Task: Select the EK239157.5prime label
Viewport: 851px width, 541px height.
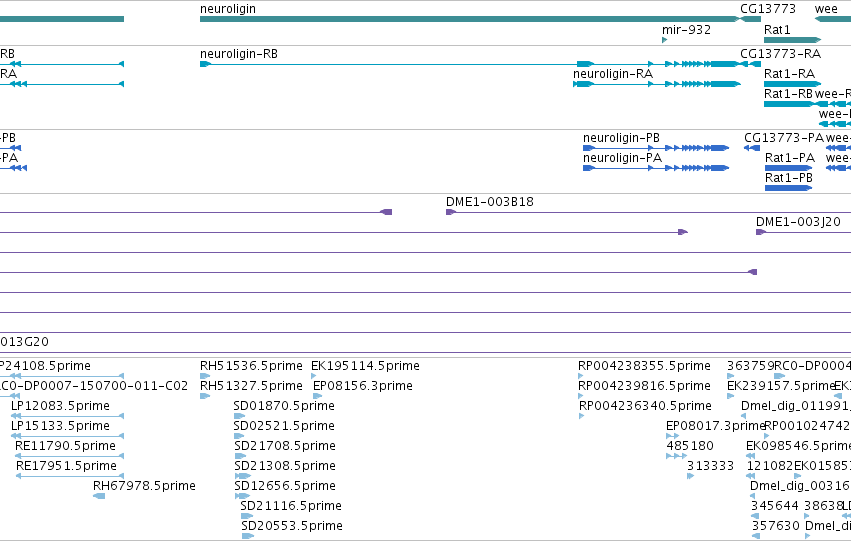Action: (x=780, y=386)
